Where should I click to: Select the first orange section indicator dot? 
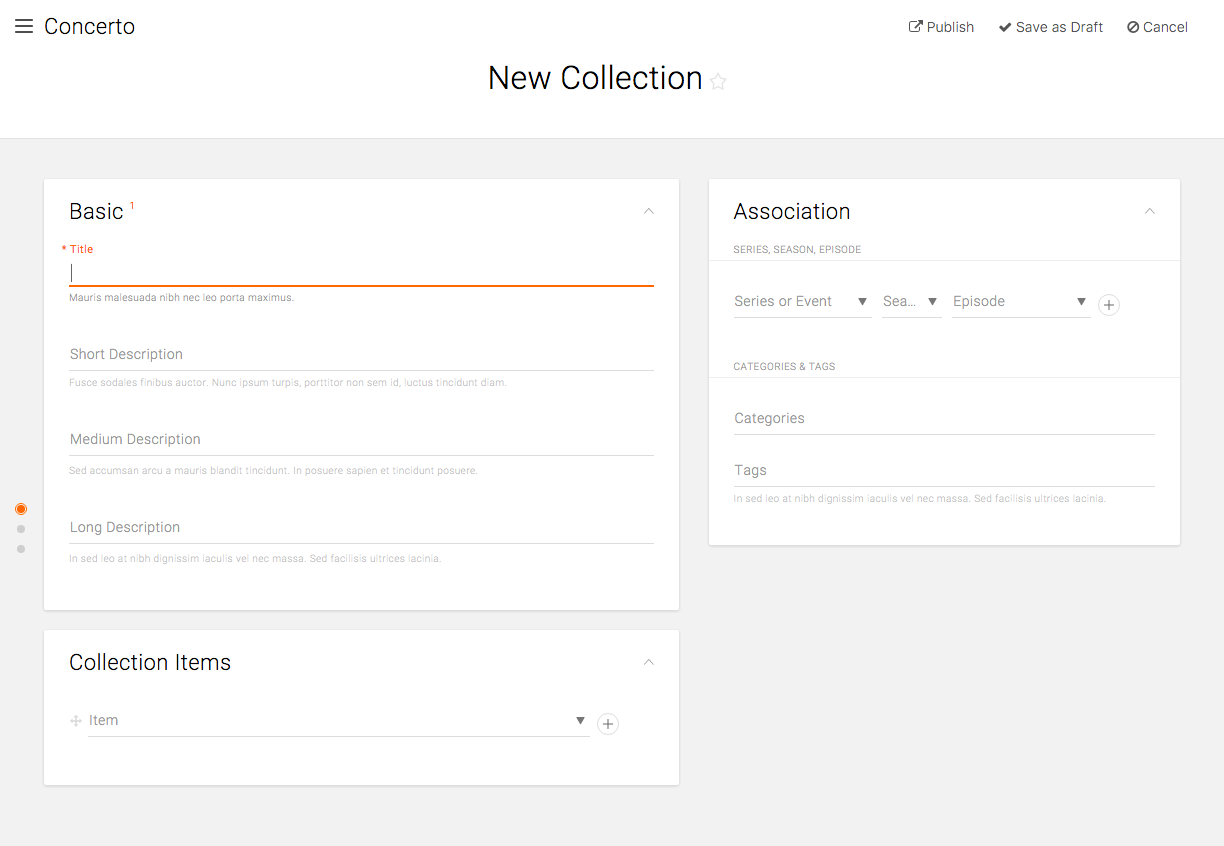(x=21, y=509)
